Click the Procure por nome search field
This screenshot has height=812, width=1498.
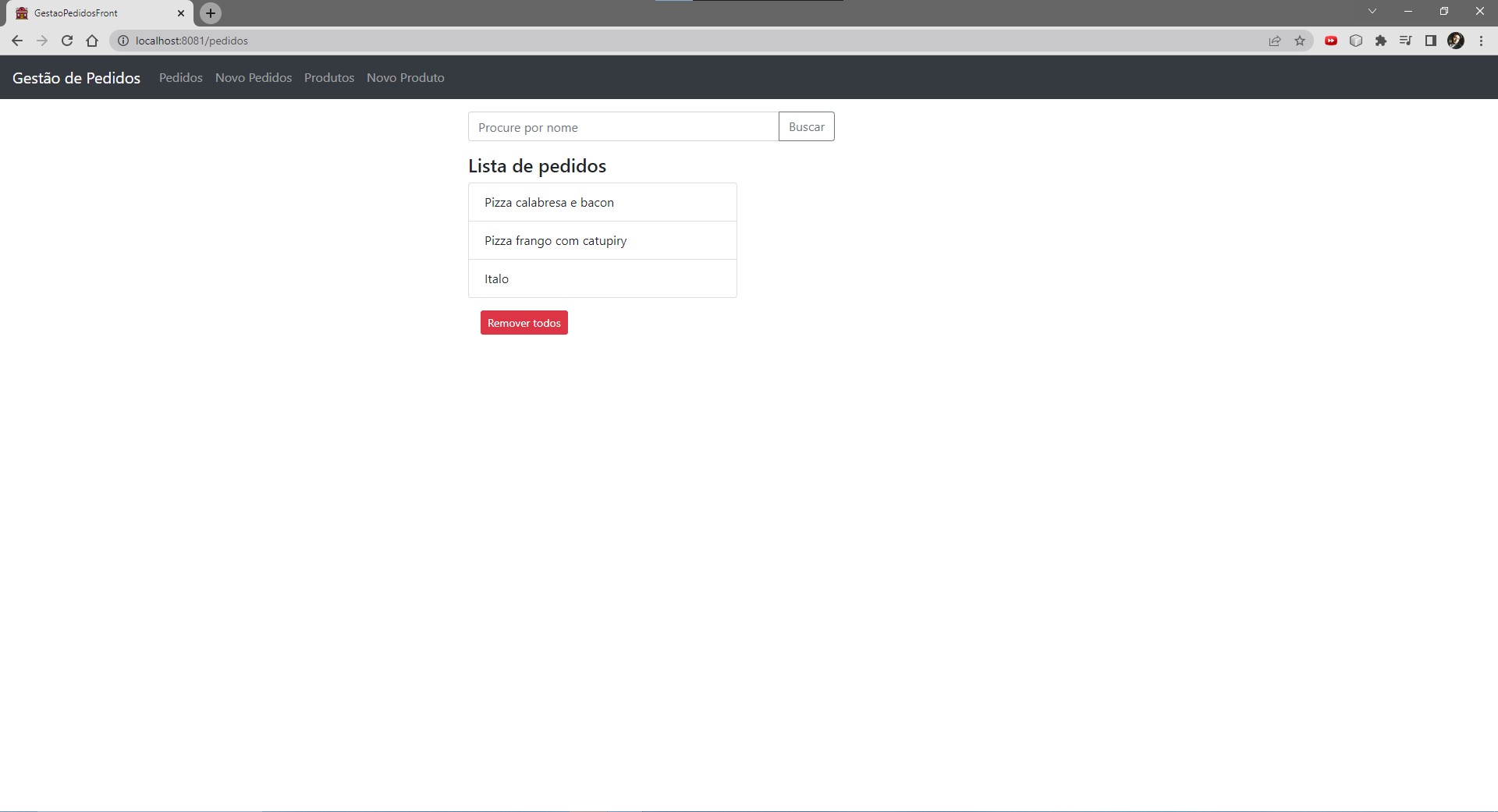(623, 126)
